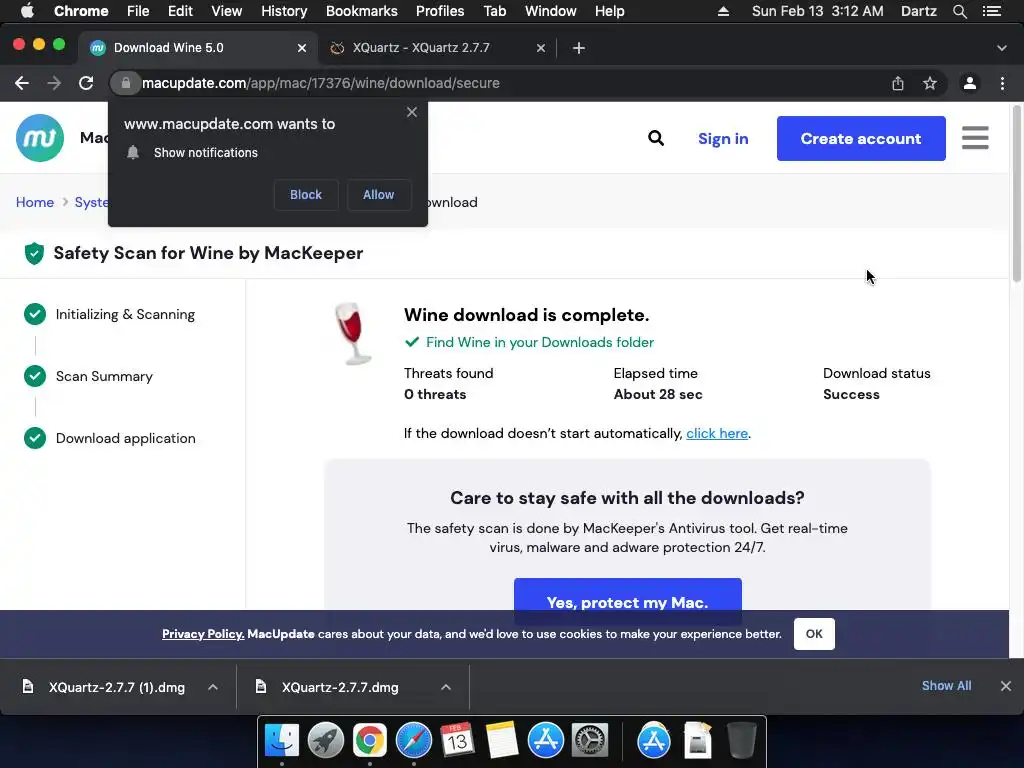
Task: Click Create account button
Action: coord(861,138)
